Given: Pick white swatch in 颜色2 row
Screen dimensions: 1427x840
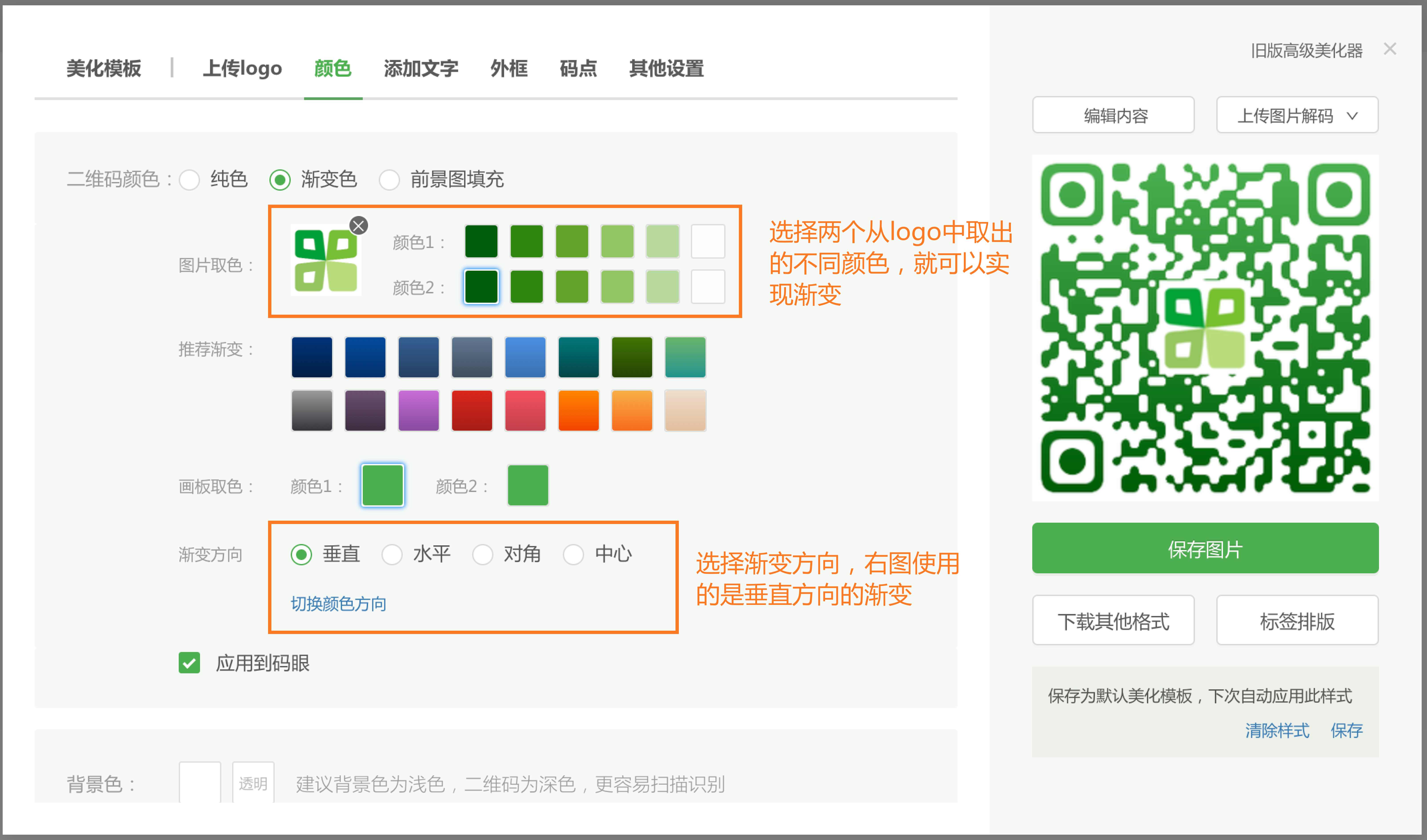Looking at the screenshot, I should point(708,286).
